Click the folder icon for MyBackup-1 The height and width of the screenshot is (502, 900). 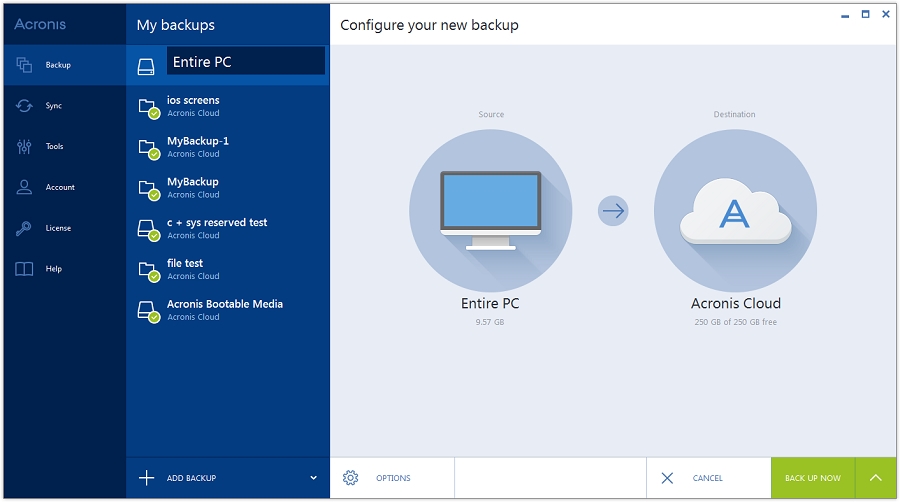[148, 149]
